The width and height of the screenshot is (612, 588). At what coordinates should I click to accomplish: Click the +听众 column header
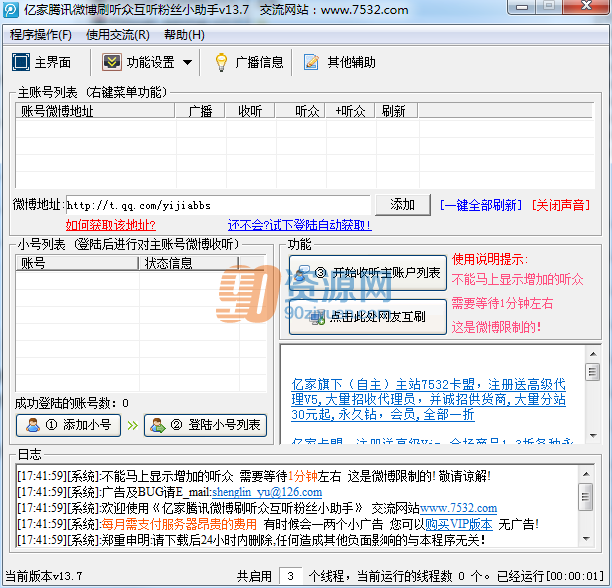[350, 111]
